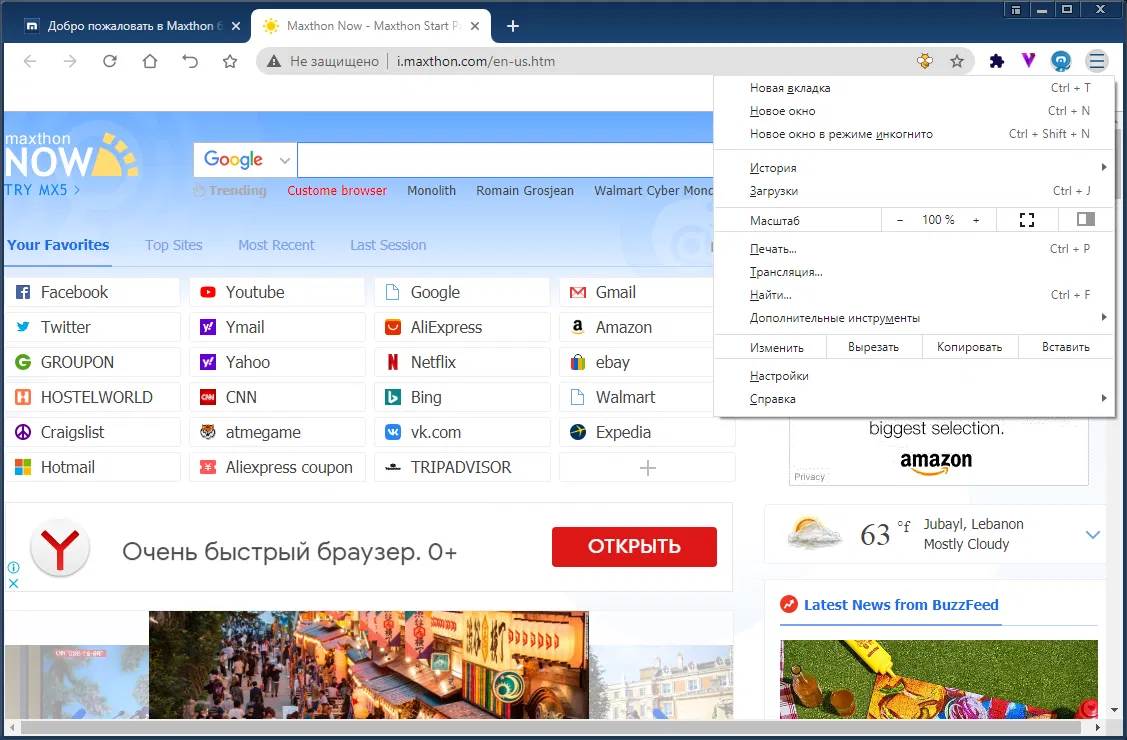Screen dimensions: 1127x740
Task: Close the Maxthon Now tab
Action: coord(475,26)
